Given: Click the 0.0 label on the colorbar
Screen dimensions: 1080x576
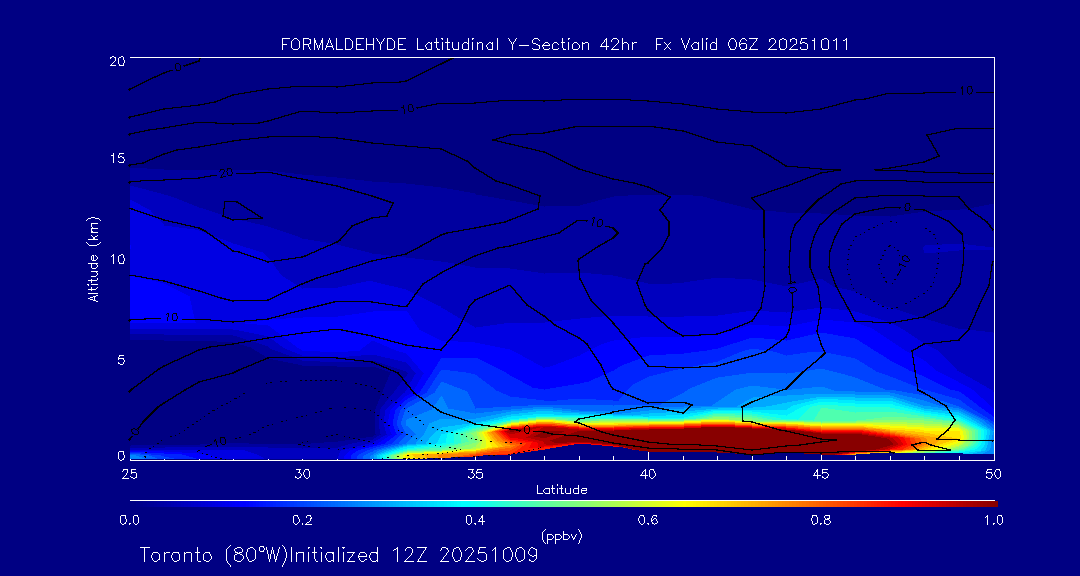Looking at the screenshot, I should coord(129,520).
